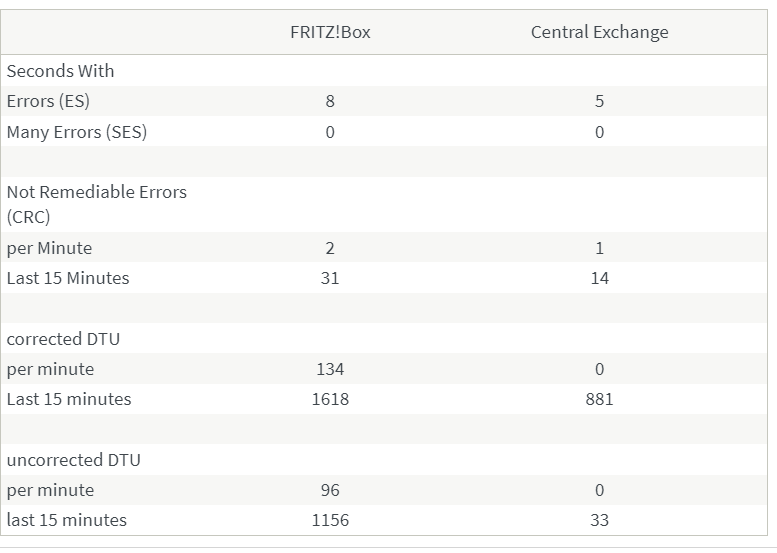Select the corrected DTU heading

click(63, 339)
